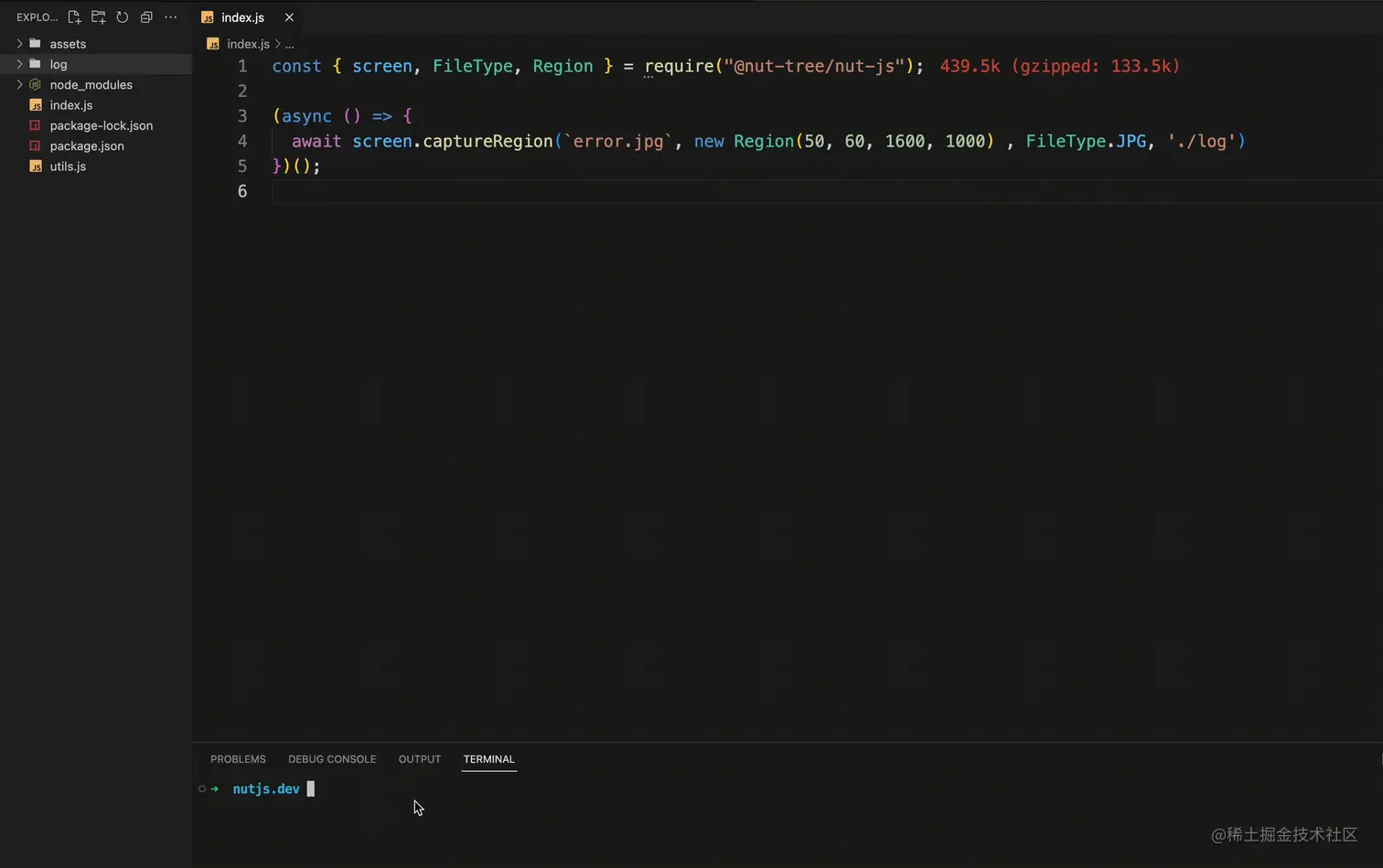Open the DEBUG CONSOLE tab

332,759
